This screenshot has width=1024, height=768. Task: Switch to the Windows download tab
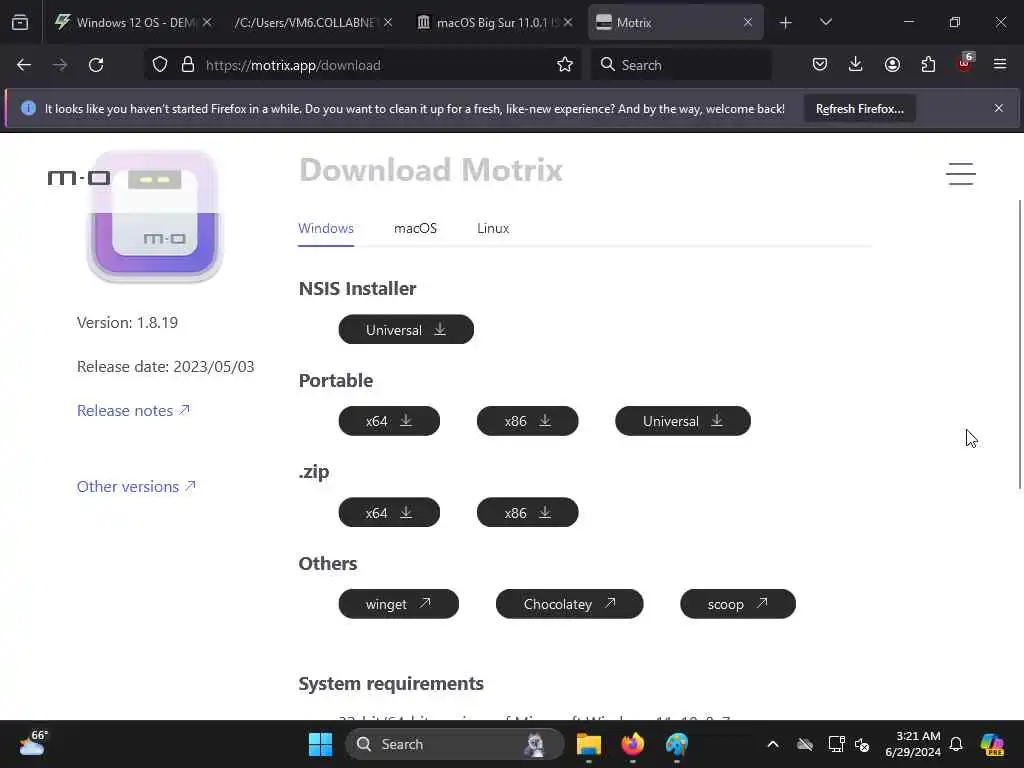pos(326,229)
